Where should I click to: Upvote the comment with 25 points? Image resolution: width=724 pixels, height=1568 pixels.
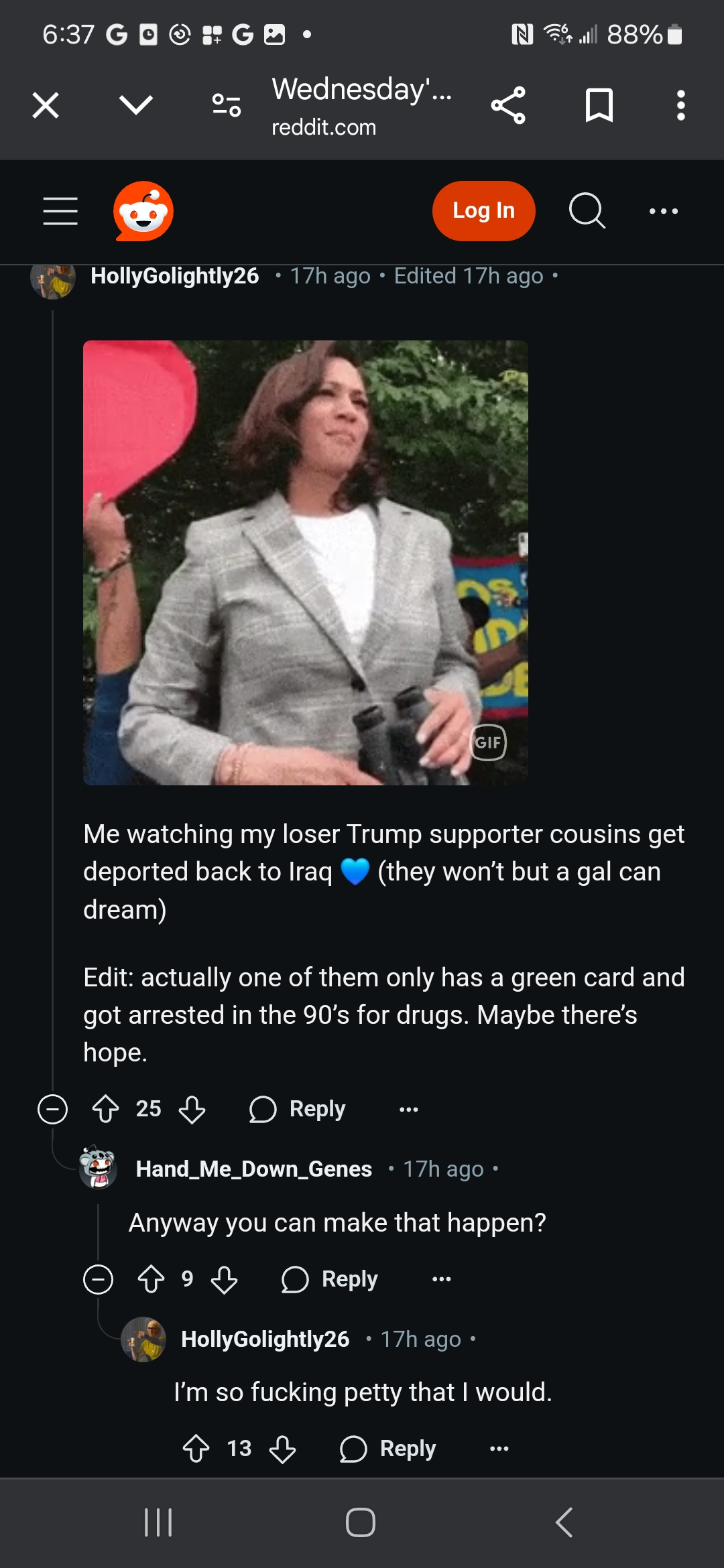[x=106, y=1109]
